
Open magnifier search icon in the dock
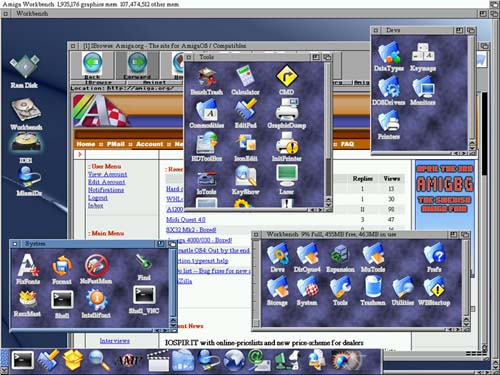99,360
